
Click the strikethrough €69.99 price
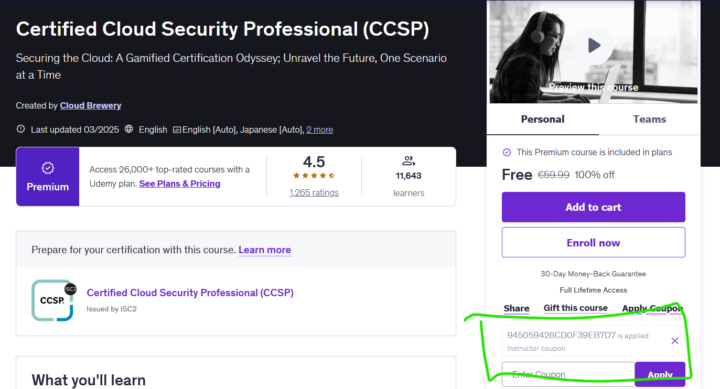(553, 175)
